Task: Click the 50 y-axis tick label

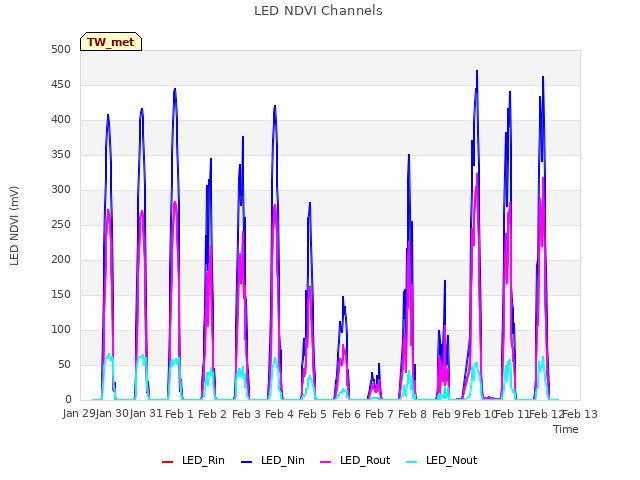Action: (64, 364)
